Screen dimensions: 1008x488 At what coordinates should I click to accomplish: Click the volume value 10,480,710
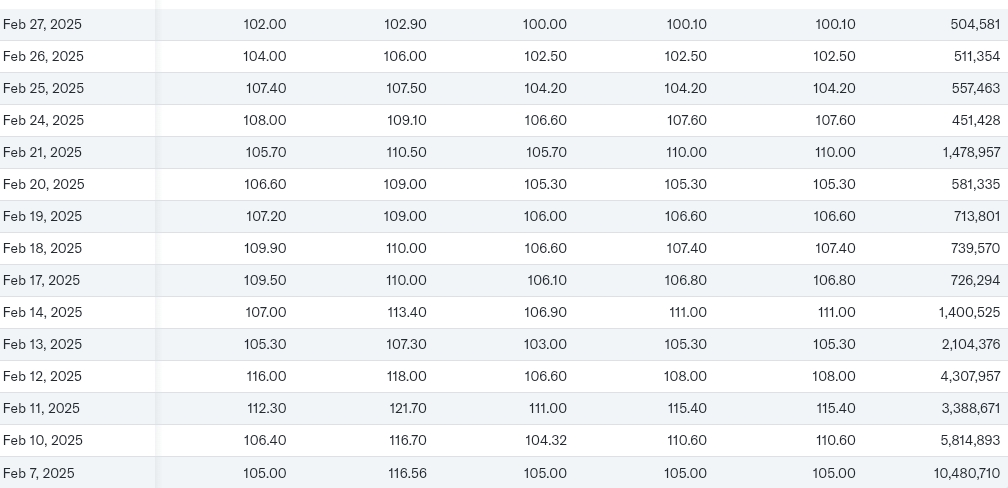(x=966, y=473)
